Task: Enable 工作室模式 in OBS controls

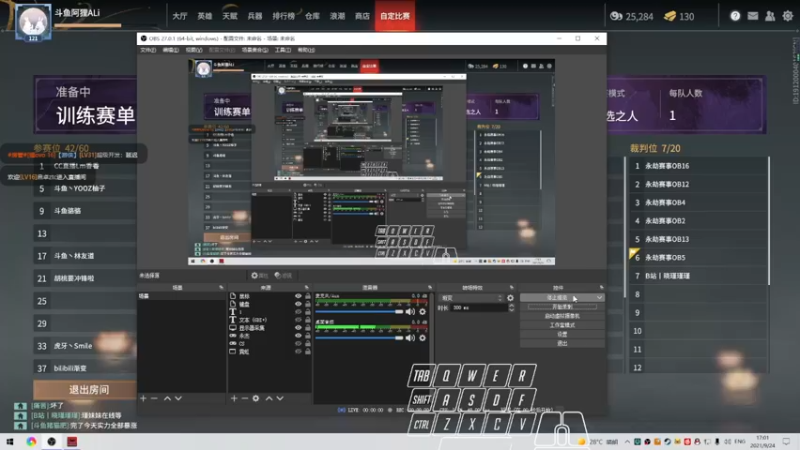Action: pyautogui.click(x=562, y=325)
